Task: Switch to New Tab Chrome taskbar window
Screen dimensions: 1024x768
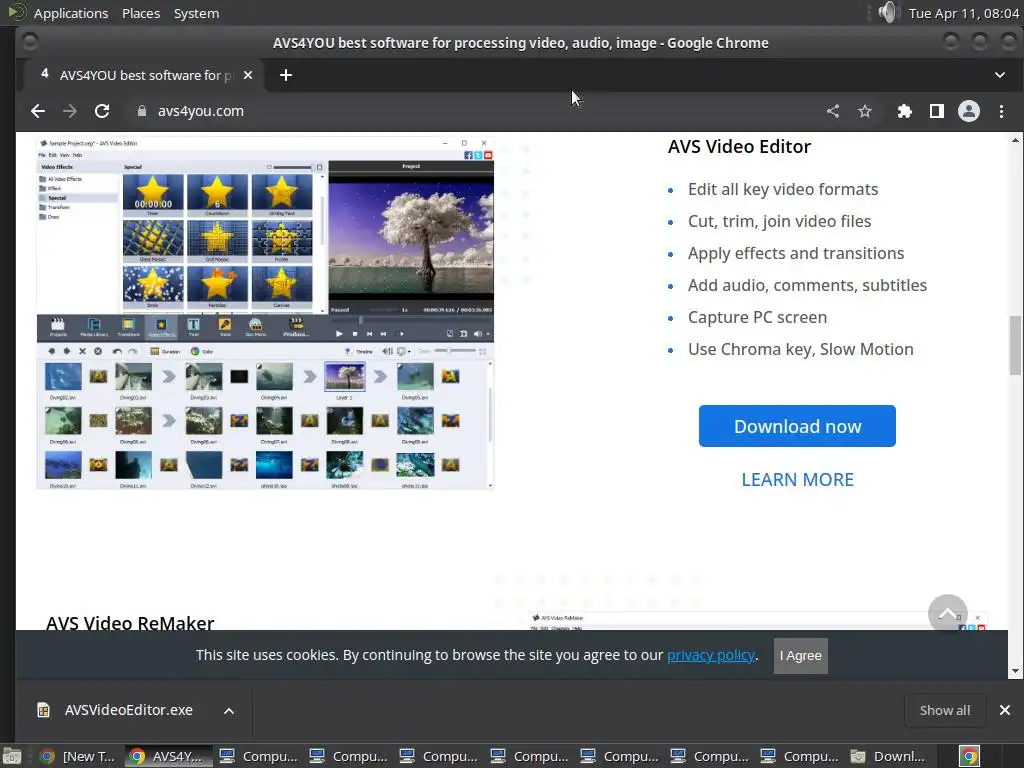Action: (x=77, y=756)
